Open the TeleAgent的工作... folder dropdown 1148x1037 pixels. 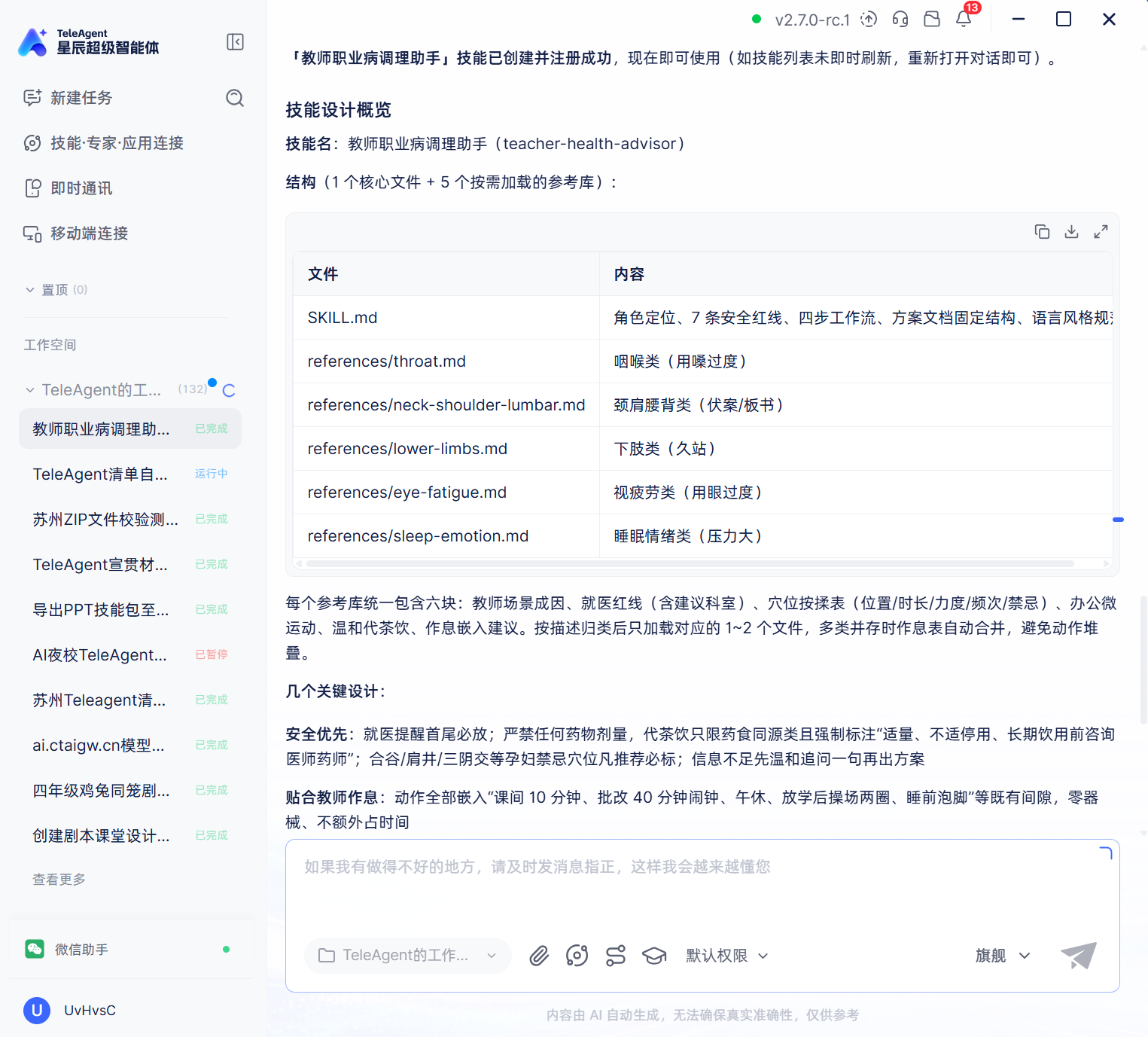pos(407,956)
